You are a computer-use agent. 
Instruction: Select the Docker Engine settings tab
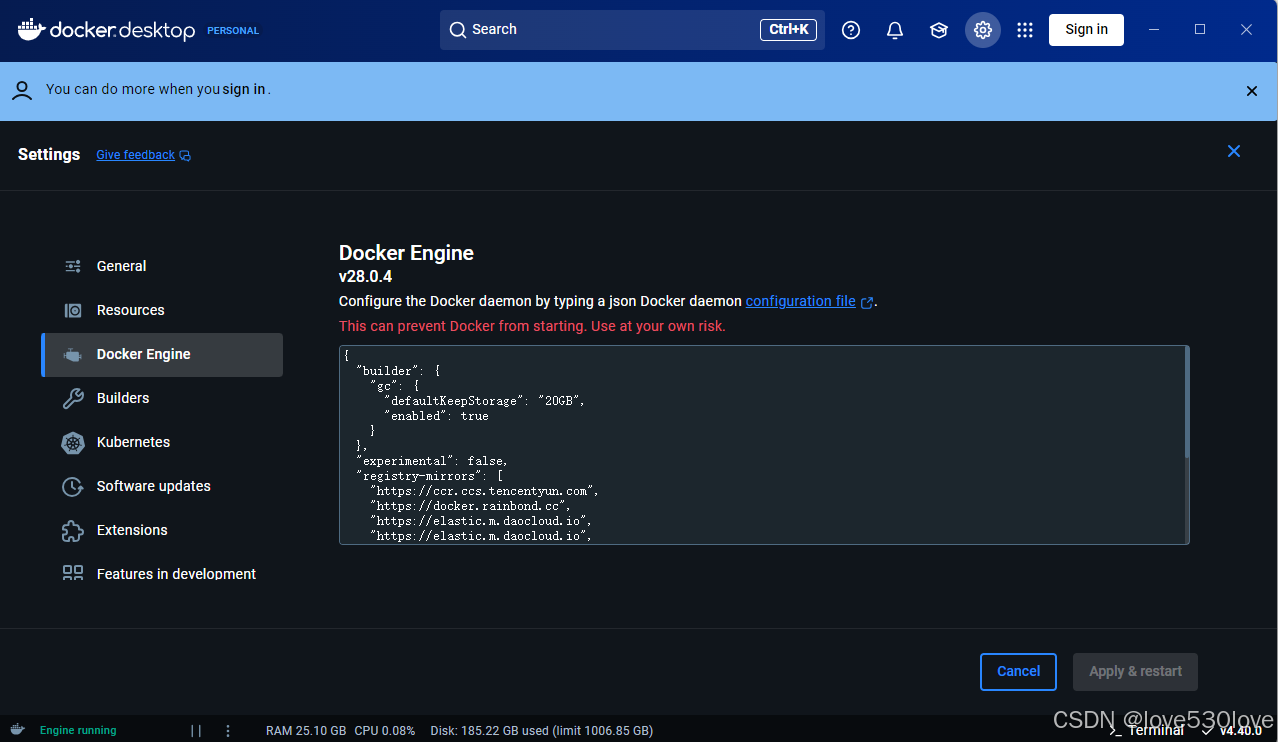tap(162, 354)
